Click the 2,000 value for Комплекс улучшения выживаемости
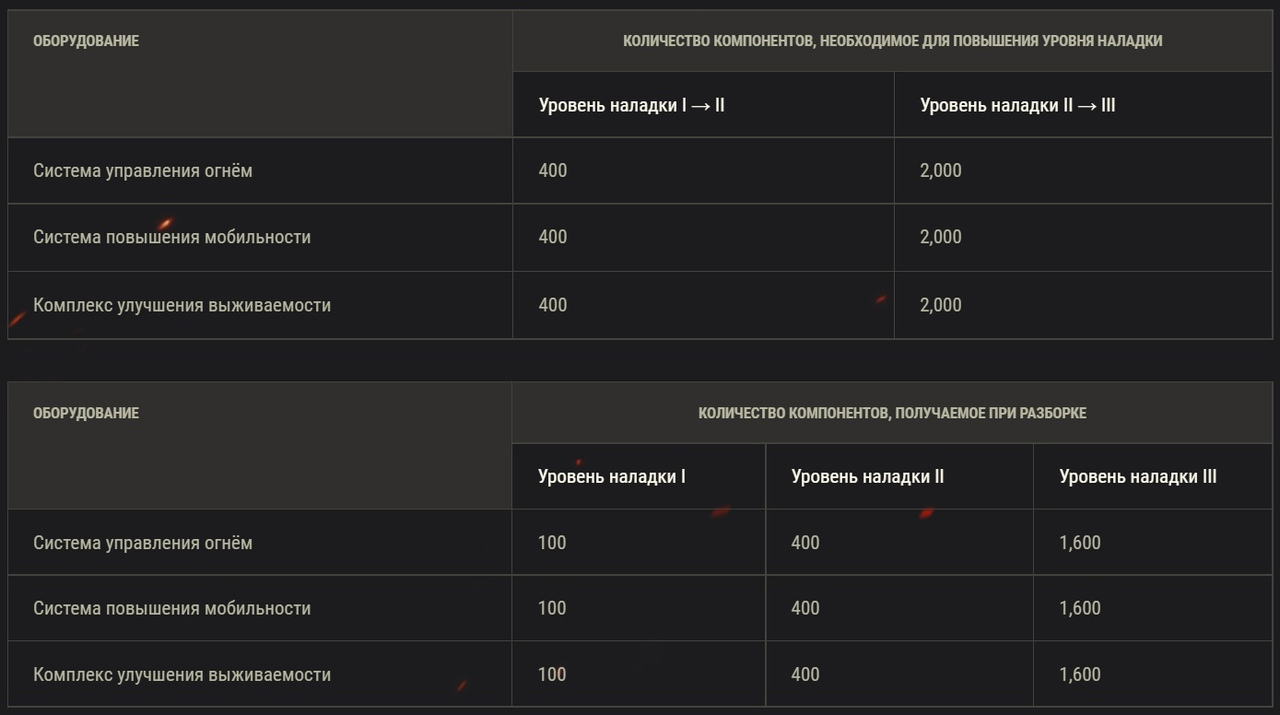 point(940,305)
